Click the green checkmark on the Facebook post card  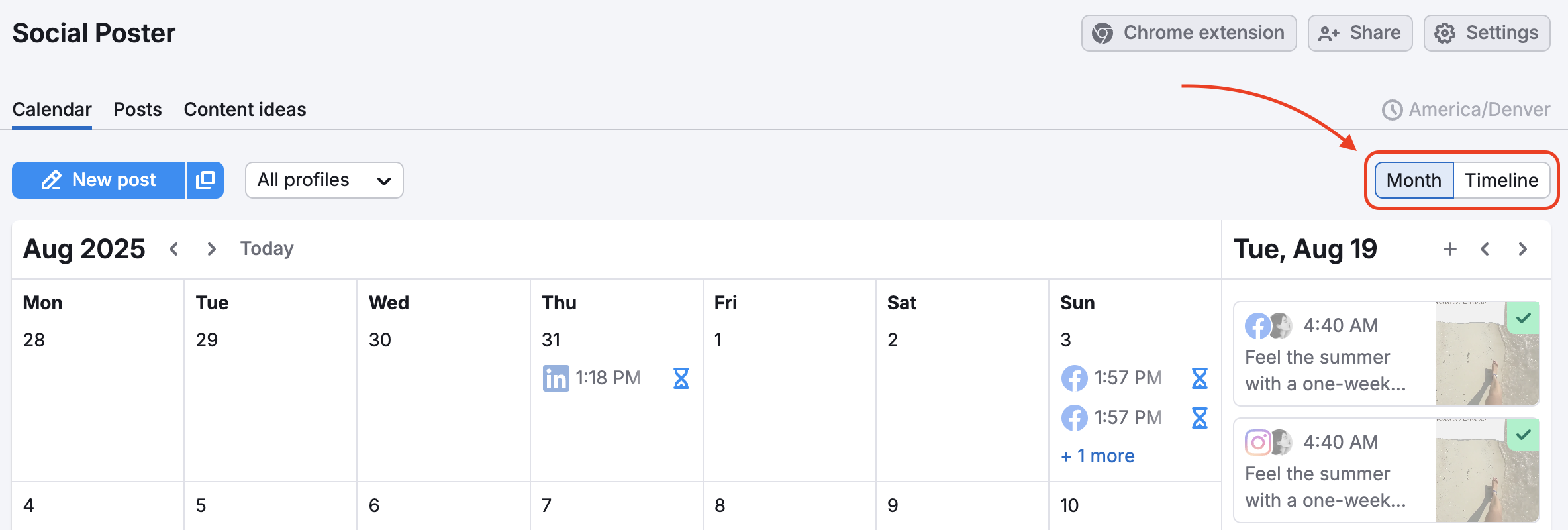tap(1523, 318)
